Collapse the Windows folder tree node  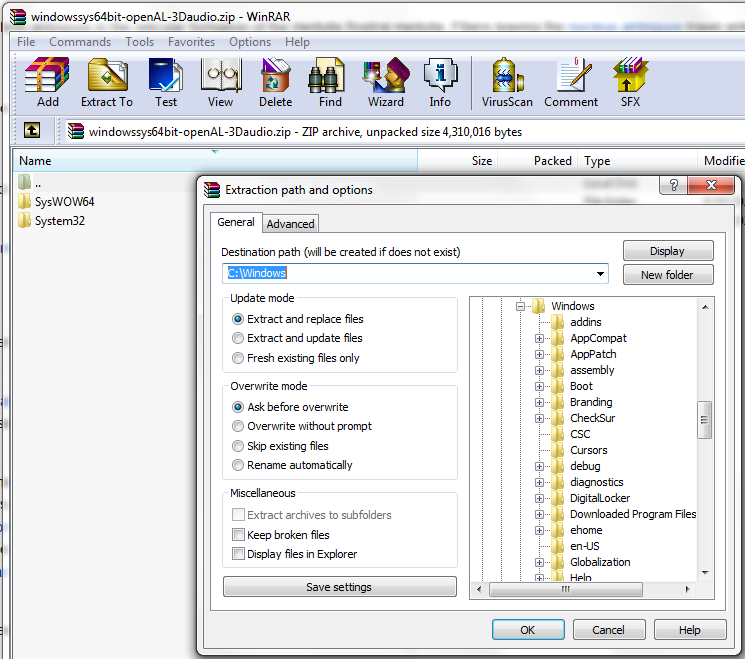click(x=520, y=306)
